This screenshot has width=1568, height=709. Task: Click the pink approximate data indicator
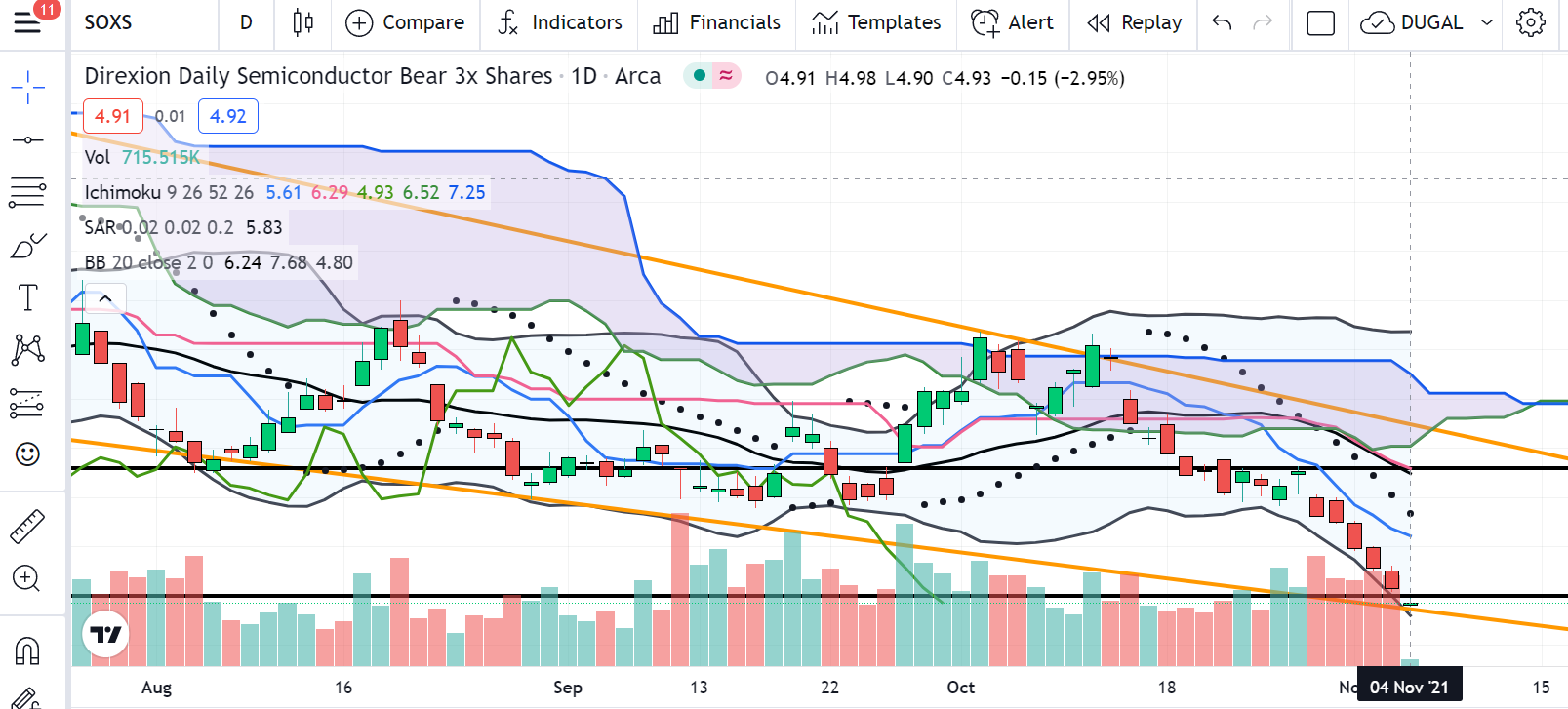(726, 75)
